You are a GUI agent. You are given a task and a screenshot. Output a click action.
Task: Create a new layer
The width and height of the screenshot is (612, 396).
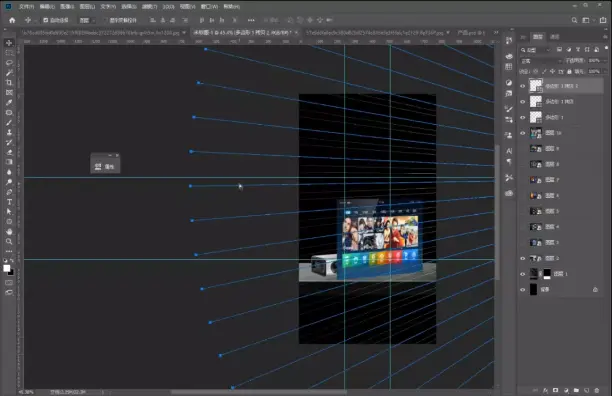[586, 390]
